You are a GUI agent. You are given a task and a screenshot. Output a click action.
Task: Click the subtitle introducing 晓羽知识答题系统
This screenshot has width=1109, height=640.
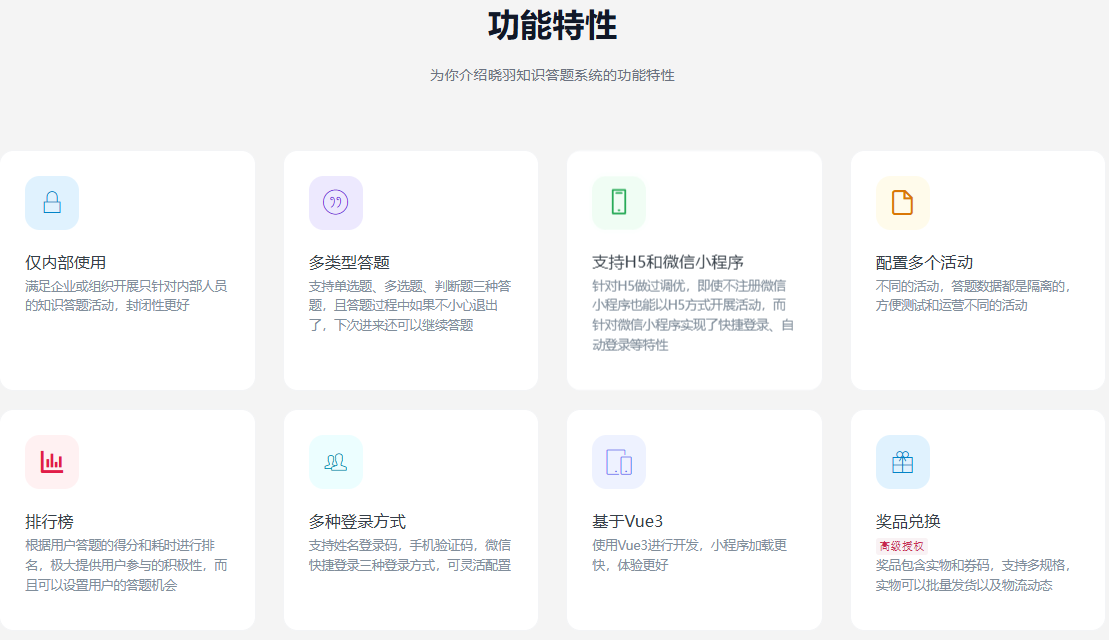point(552,75)
